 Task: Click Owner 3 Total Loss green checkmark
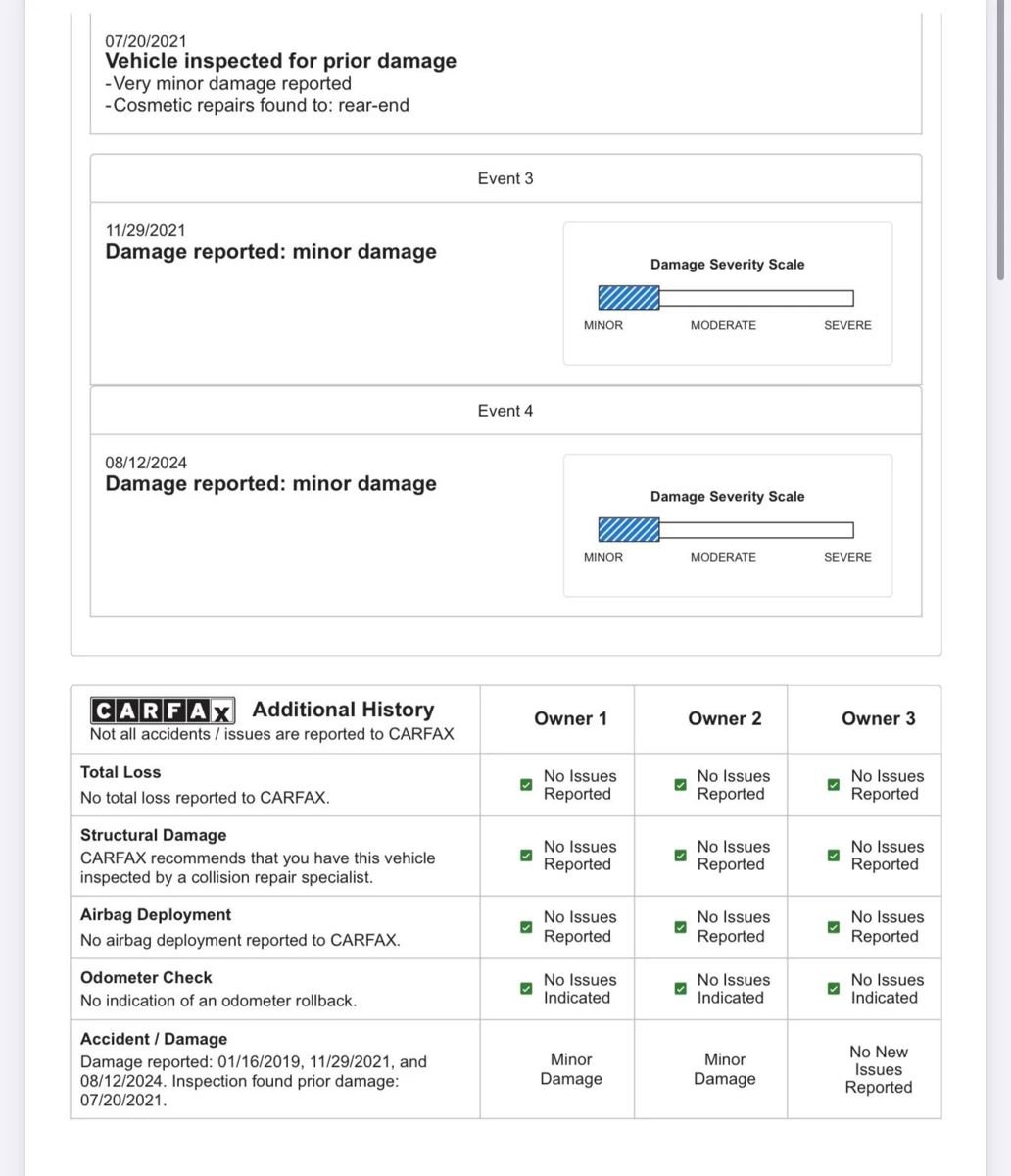point(834,785)
